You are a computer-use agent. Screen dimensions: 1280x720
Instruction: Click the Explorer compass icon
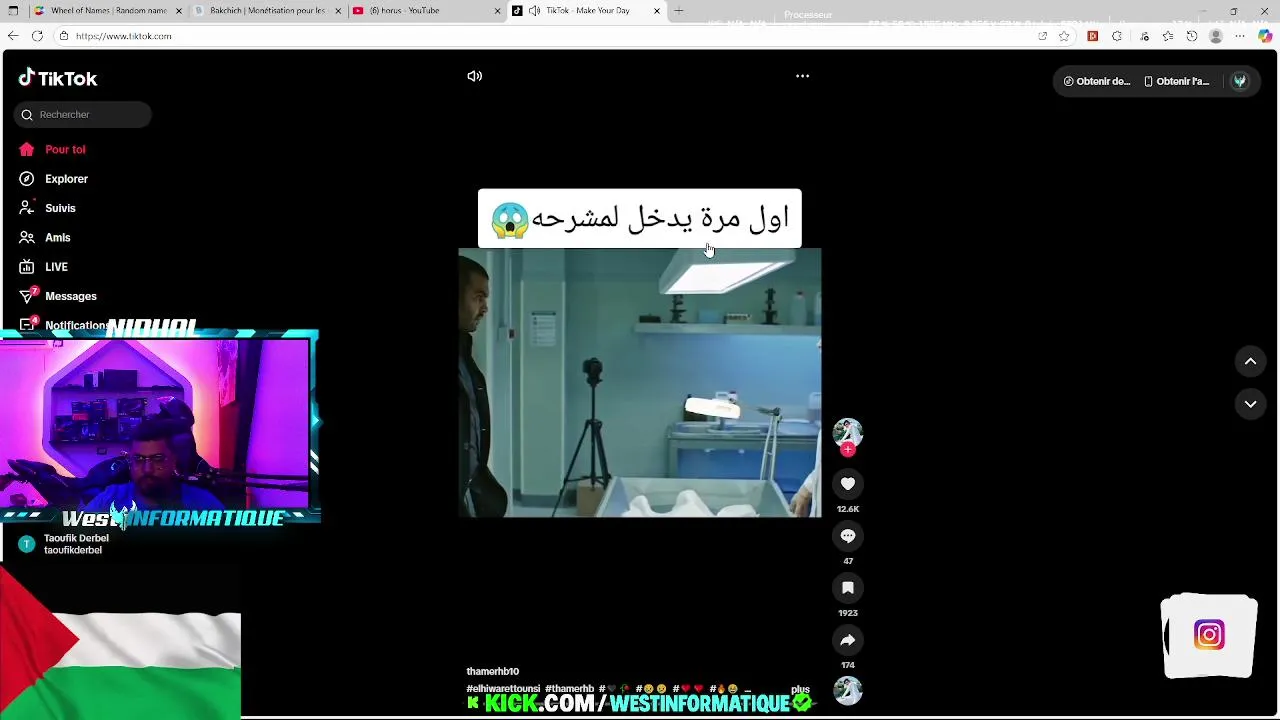[x=27, y=179]
